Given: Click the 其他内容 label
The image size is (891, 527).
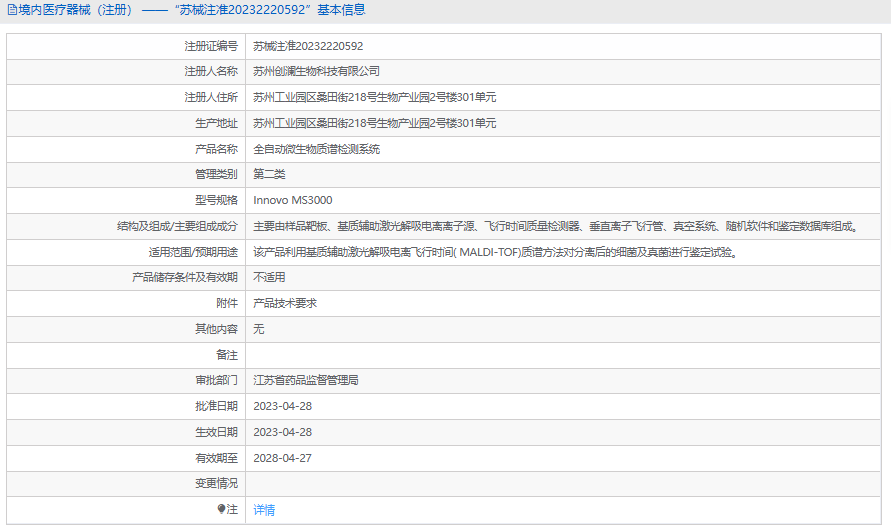Looking at the screenshot, I should click(216, 329).
